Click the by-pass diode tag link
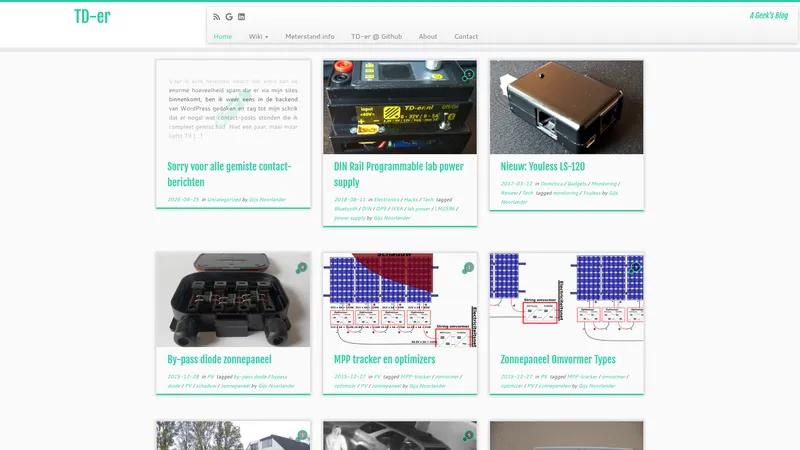 [x=250, y=377]
